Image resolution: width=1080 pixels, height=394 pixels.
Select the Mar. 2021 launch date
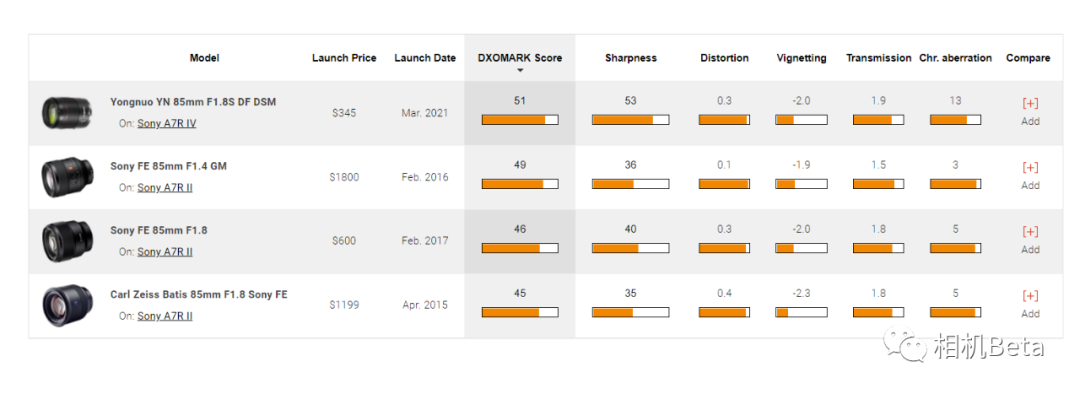[425, 112]
